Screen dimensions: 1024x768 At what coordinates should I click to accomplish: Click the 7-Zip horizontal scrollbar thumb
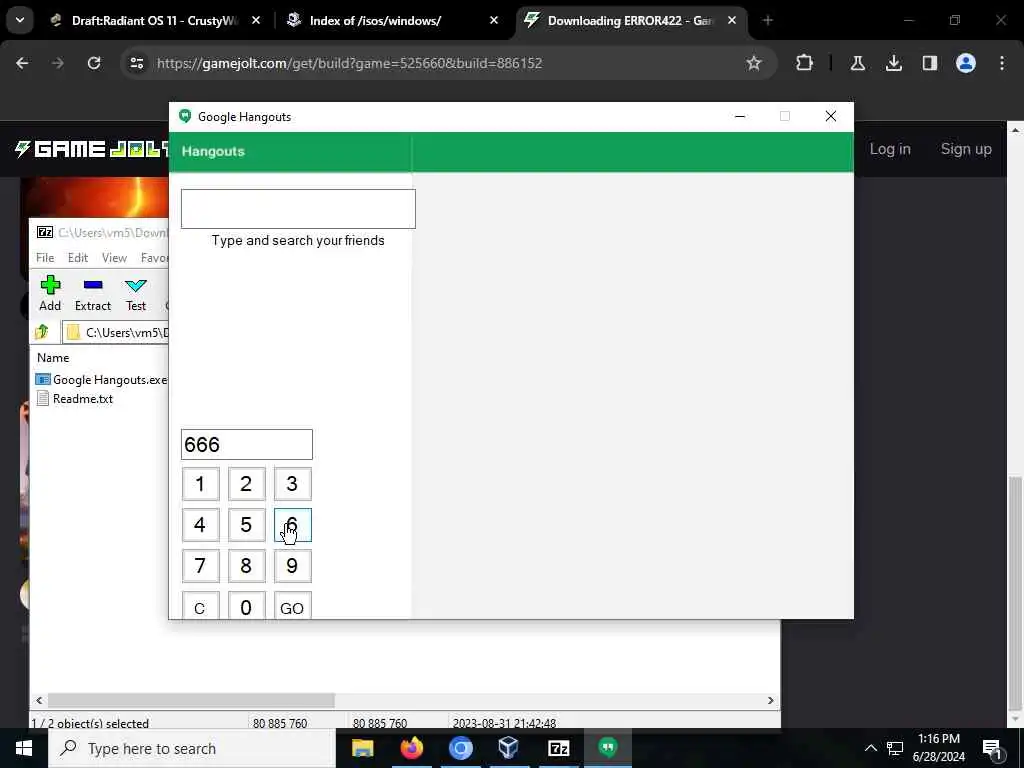[x=191, y=700]
